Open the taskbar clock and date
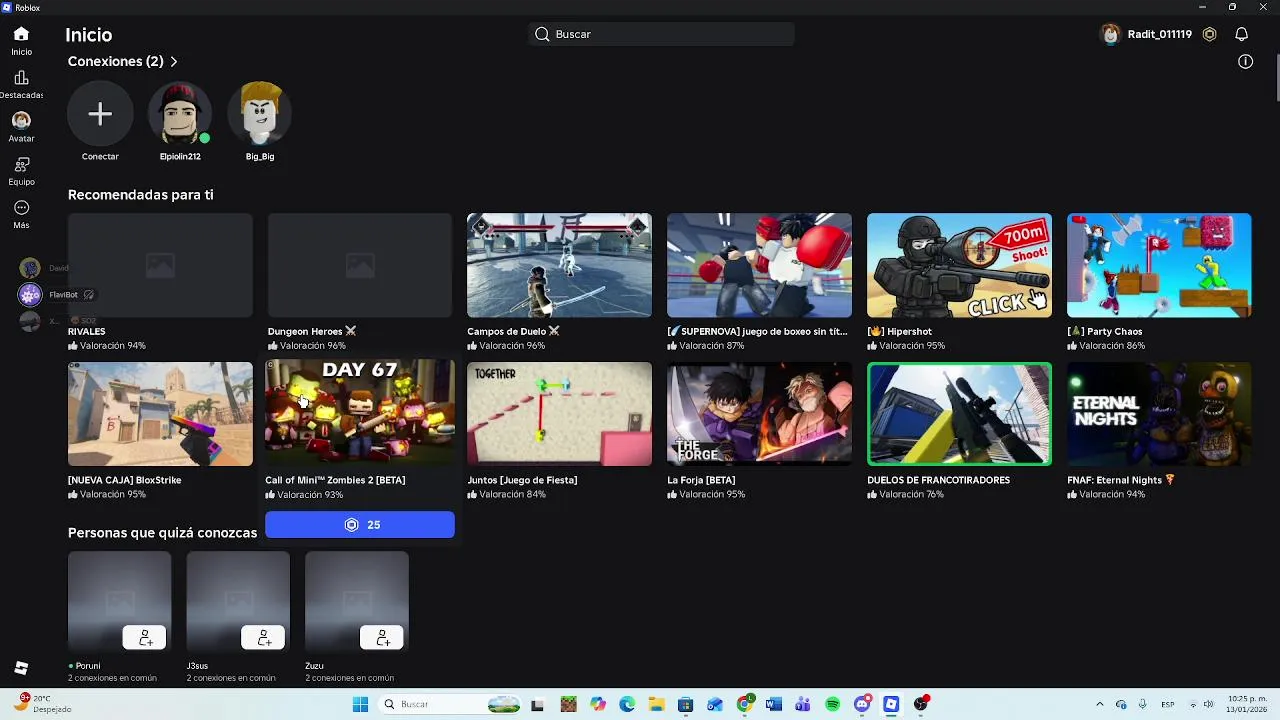Screen dimensions: 1280x720 1247,704
